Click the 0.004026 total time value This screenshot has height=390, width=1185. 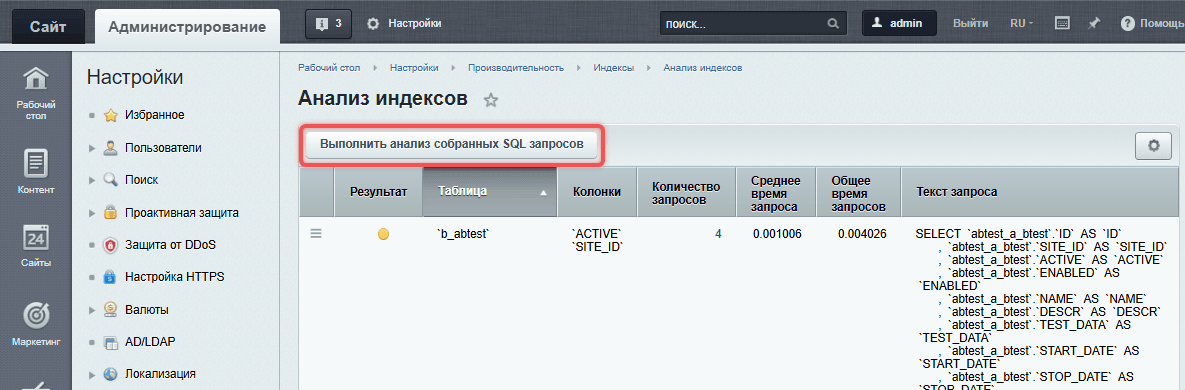coord(862,234)
